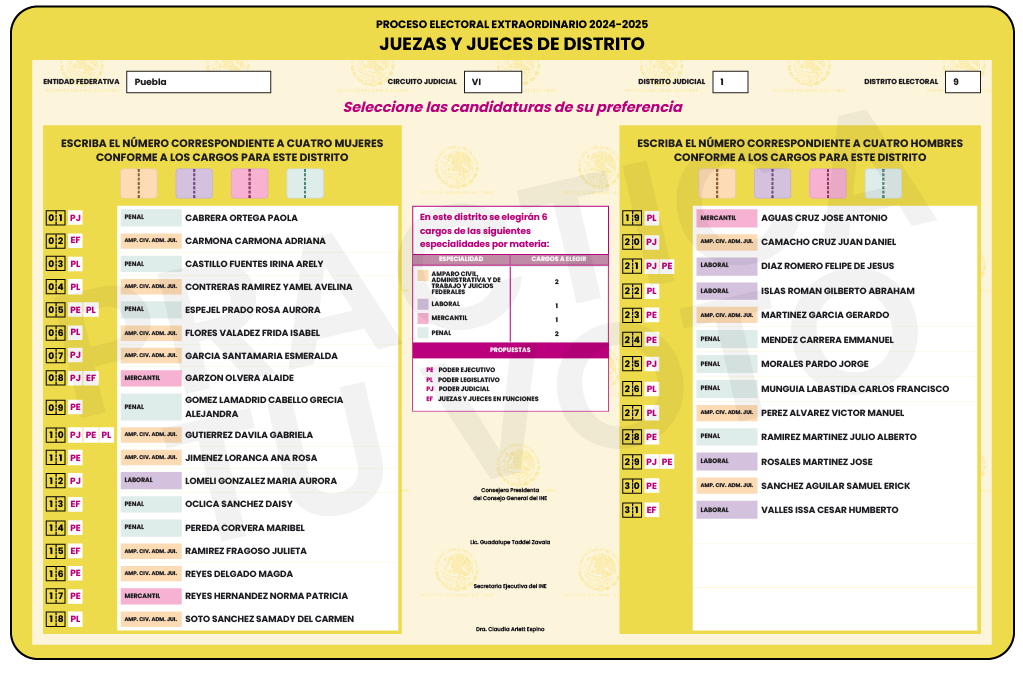The image size is (1023, 676).
Task: Select Garcia Santamaria Esmeralda
Action: tap(261, 356)
